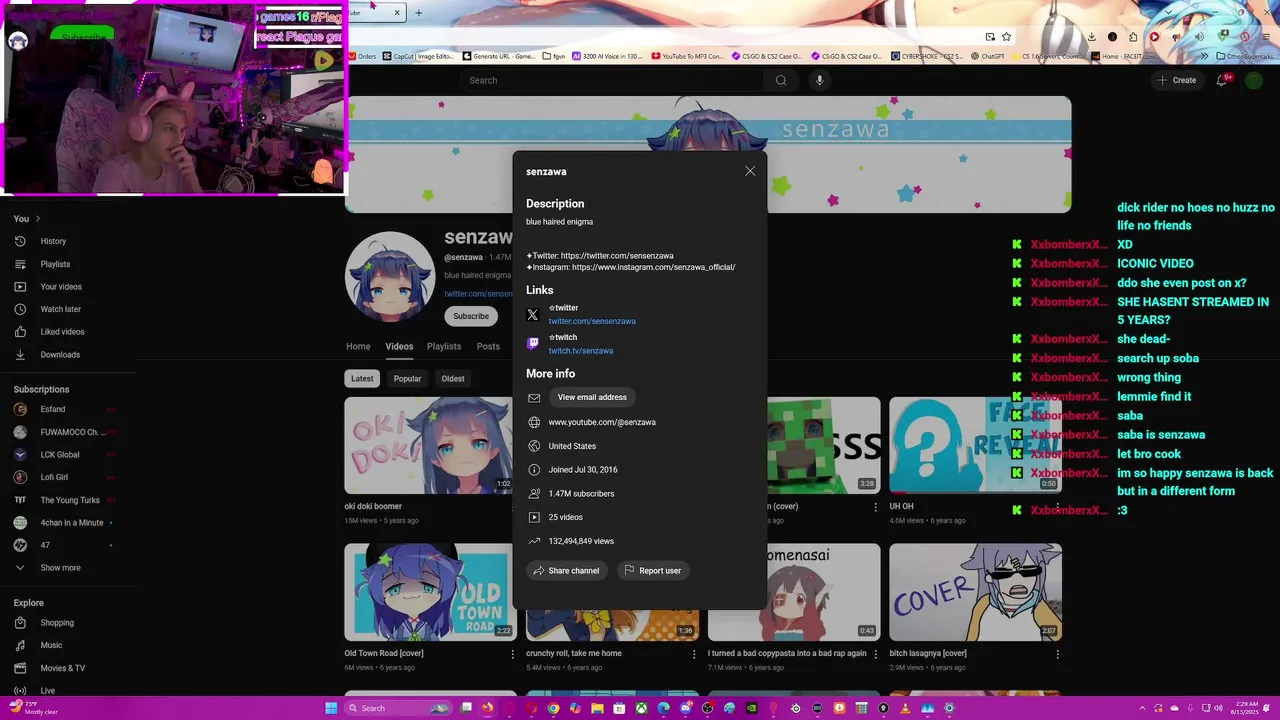This screenshot has height=720, width=1280.
Task: Open more options for crunchy roll video
Action: [x=694, y=654]
